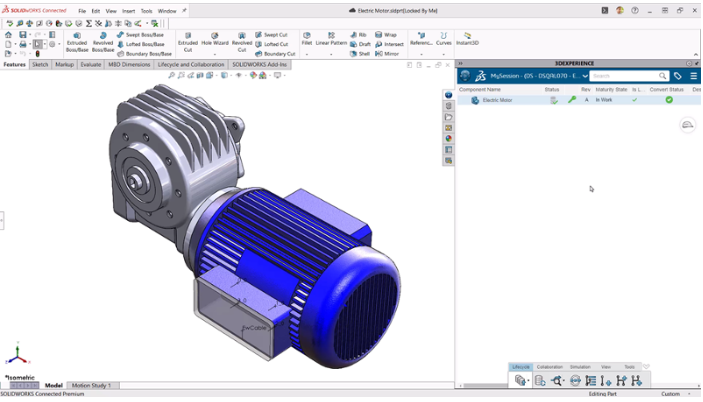This screenshot has height=402, width=703.
Task: Select the Boundary Cut feature
Action: click(x=275, y=54)
